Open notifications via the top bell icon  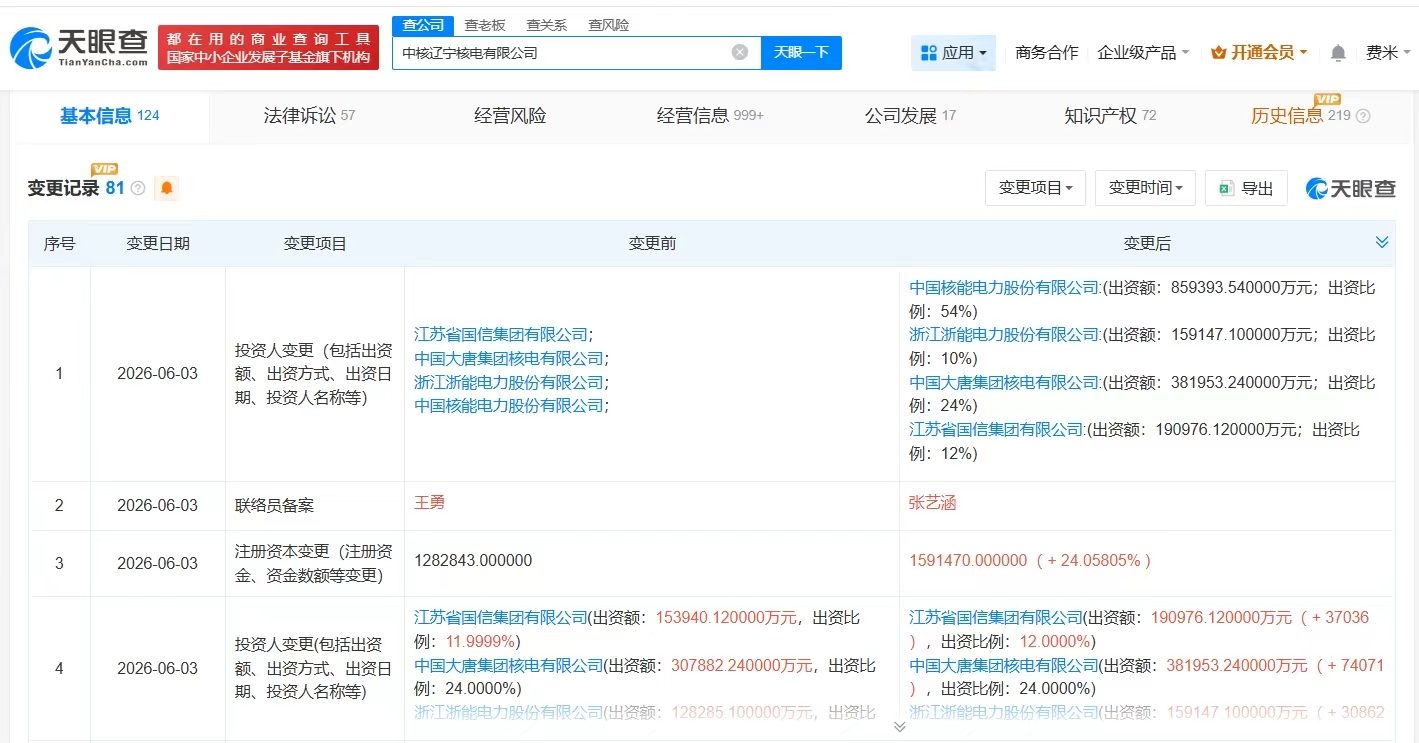[1338, 53]
